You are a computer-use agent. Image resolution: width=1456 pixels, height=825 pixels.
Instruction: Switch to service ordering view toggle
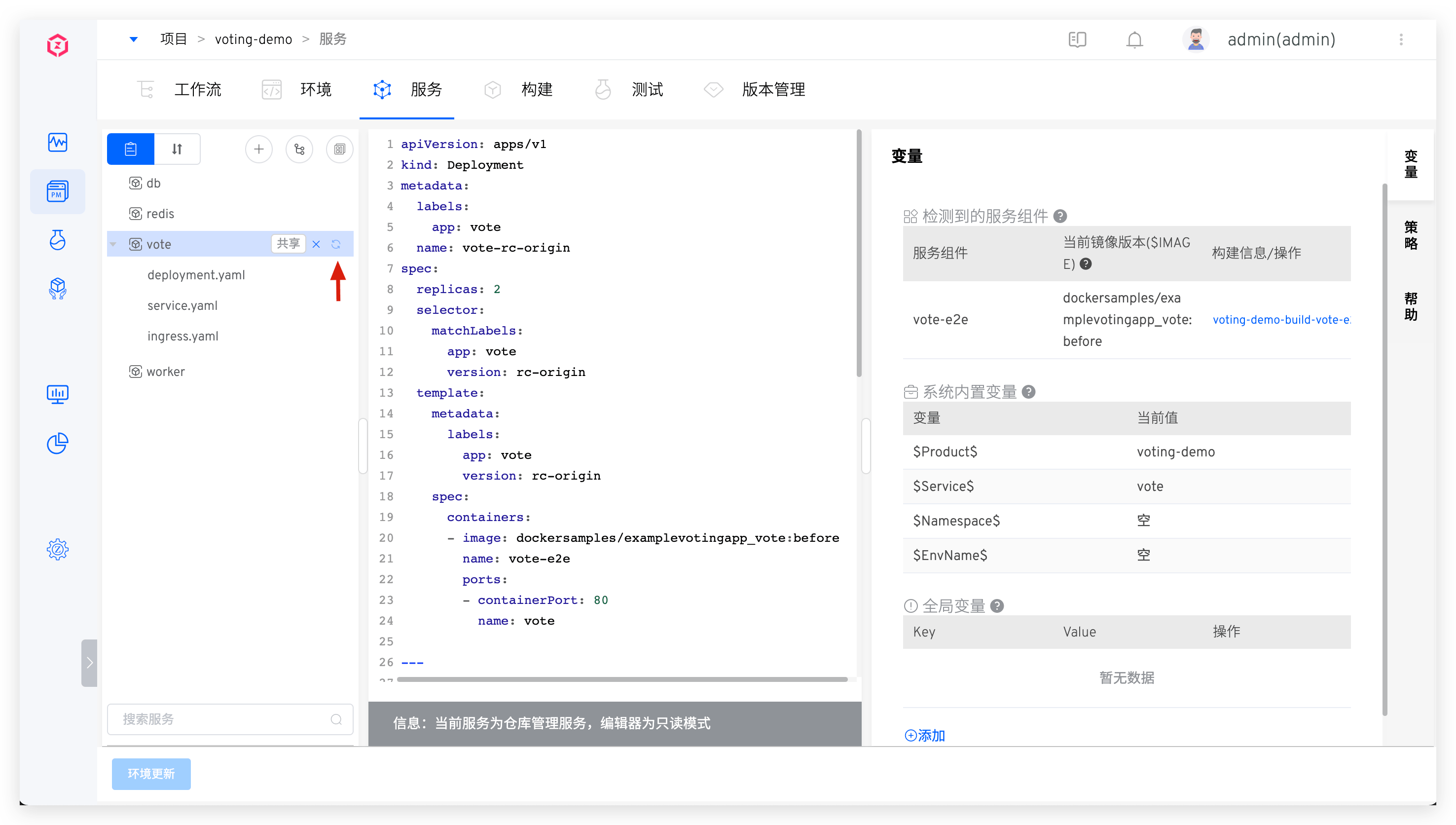click(x=177, y=149)
